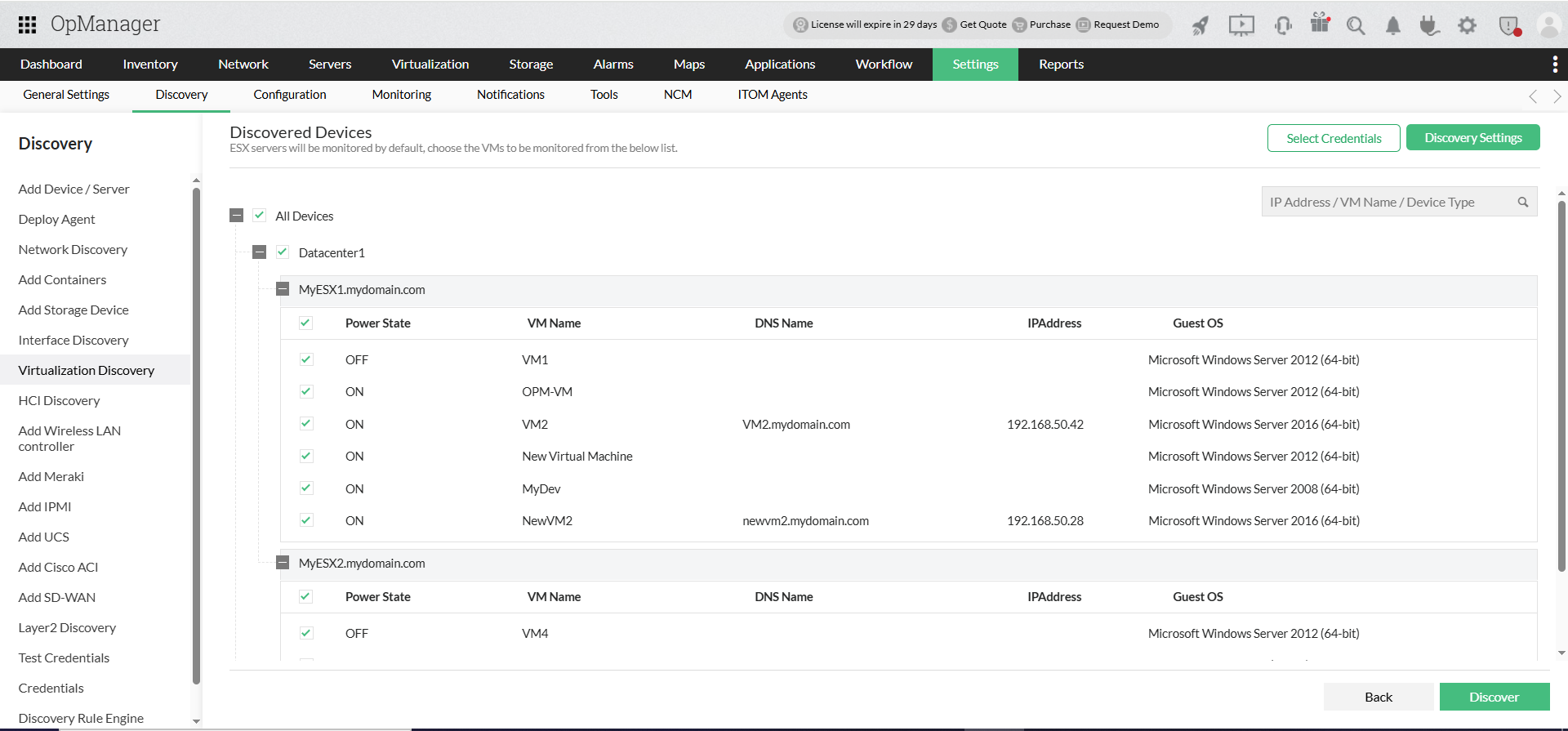Start discovery with the Discover button

pos(1494,697)
